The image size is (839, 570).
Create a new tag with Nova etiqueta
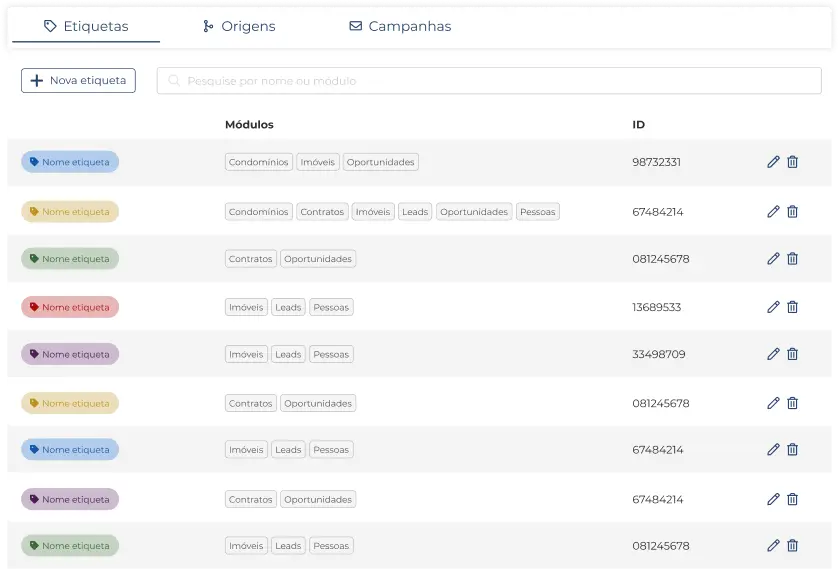pos(78,80)
